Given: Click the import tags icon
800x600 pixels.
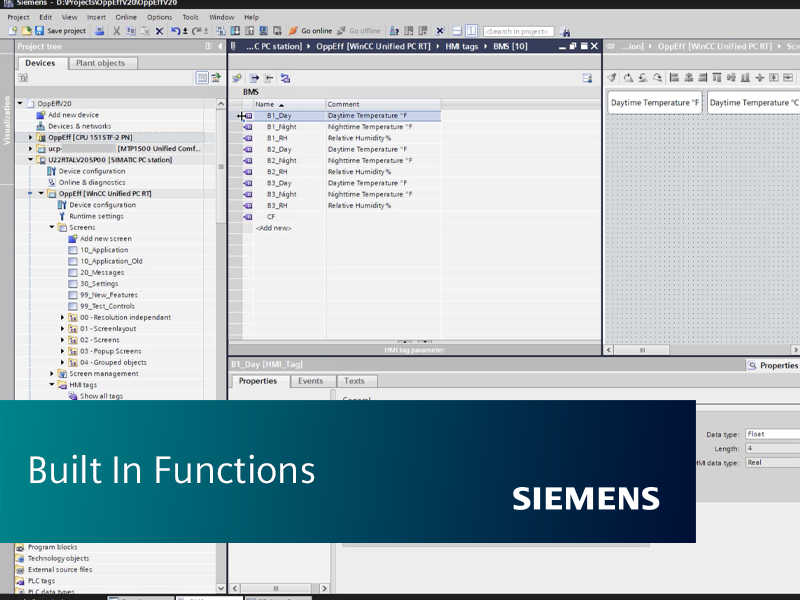Looking at the screenshot, I should tap(268, 78).
